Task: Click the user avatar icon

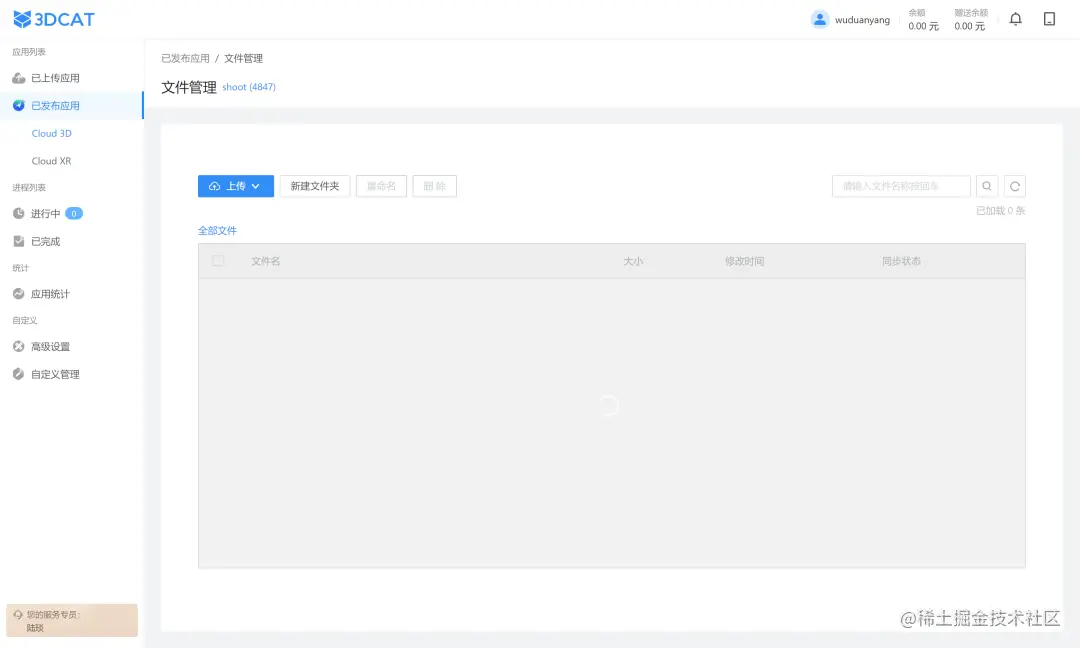Action: pyautogui.click(x=820, y=19)
